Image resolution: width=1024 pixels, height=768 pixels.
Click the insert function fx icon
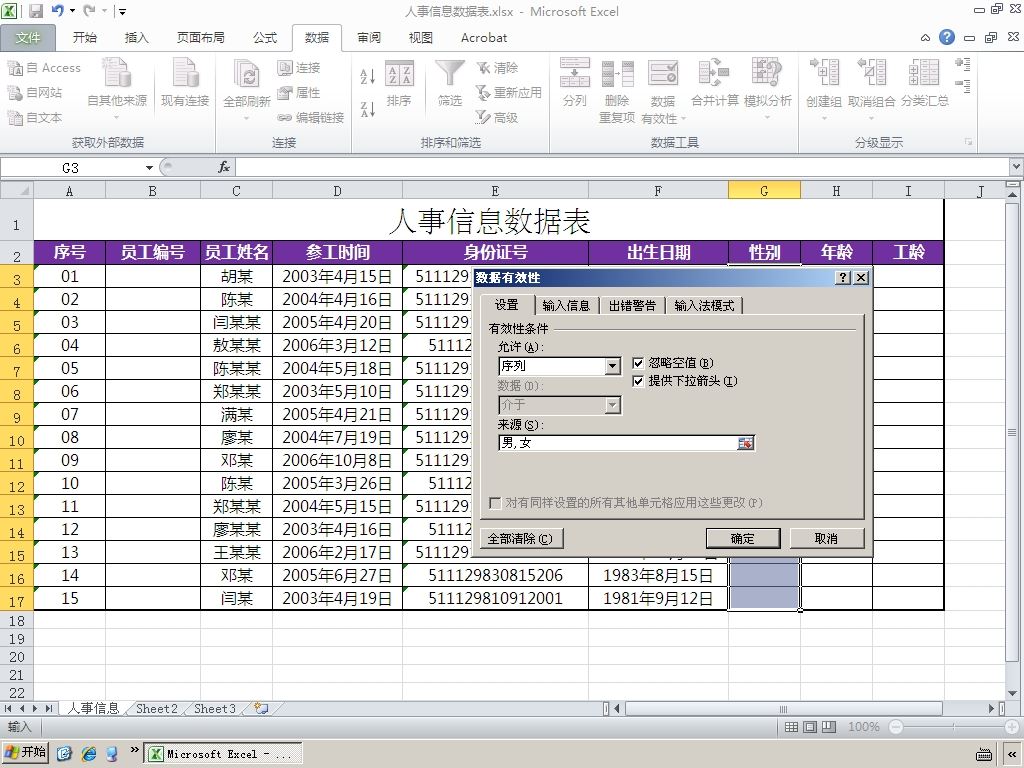[224, 168]
